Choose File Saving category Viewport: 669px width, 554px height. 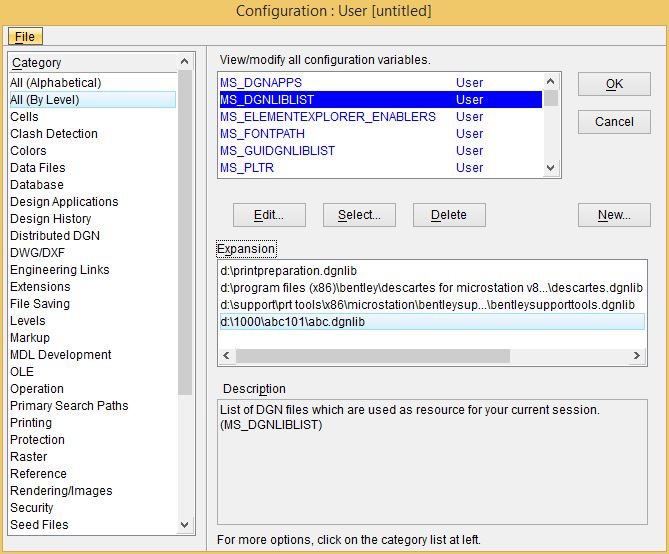pos(92,304)
